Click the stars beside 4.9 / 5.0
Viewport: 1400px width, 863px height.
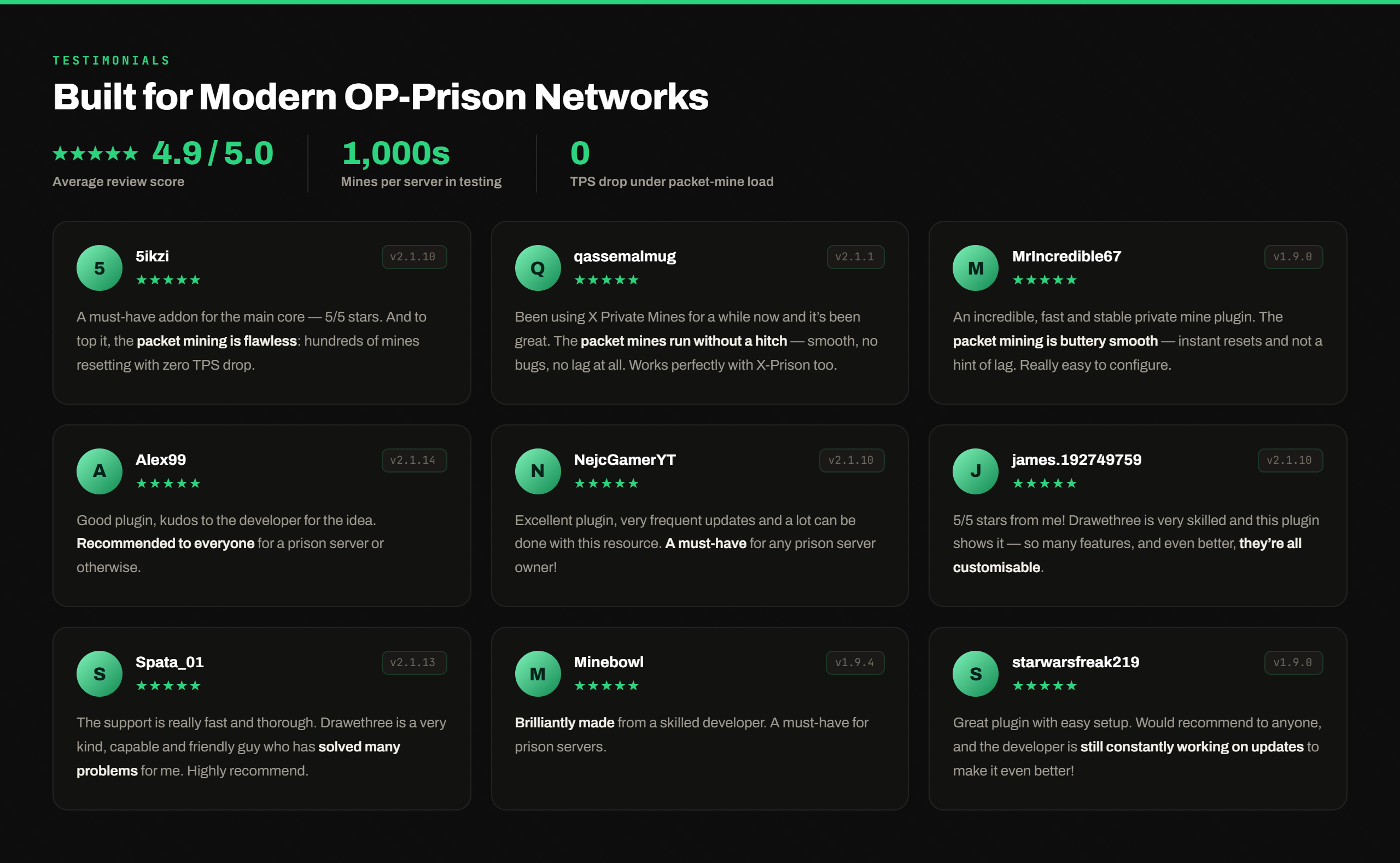pos(95,153)
